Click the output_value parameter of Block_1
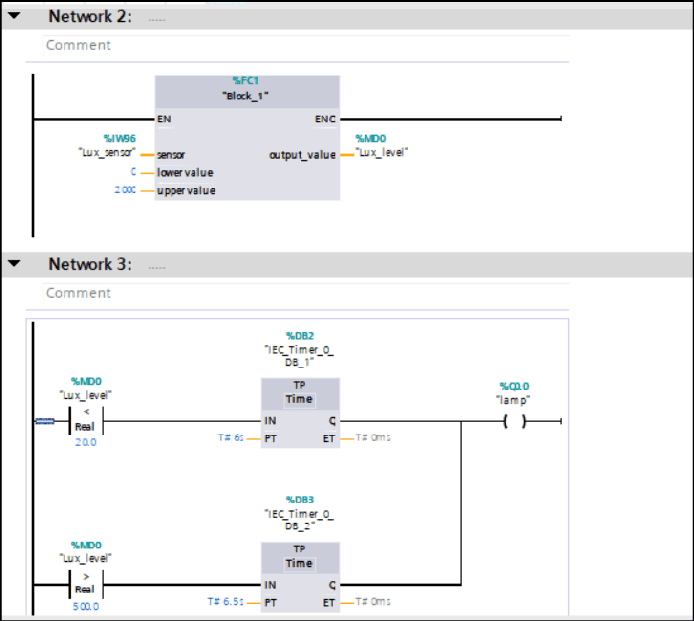 (303, 155)
